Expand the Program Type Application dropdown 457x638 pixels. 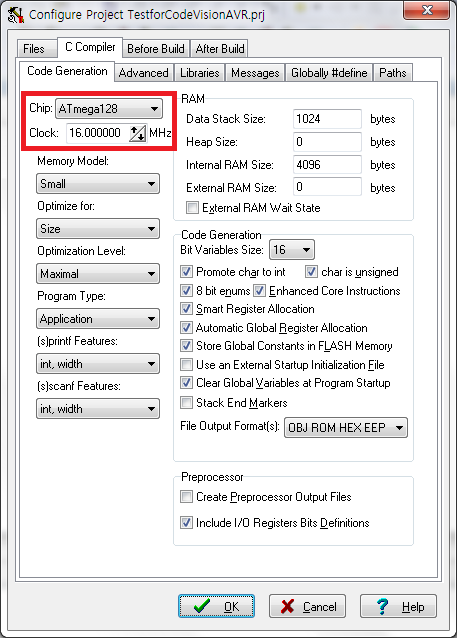coord(98,319)
